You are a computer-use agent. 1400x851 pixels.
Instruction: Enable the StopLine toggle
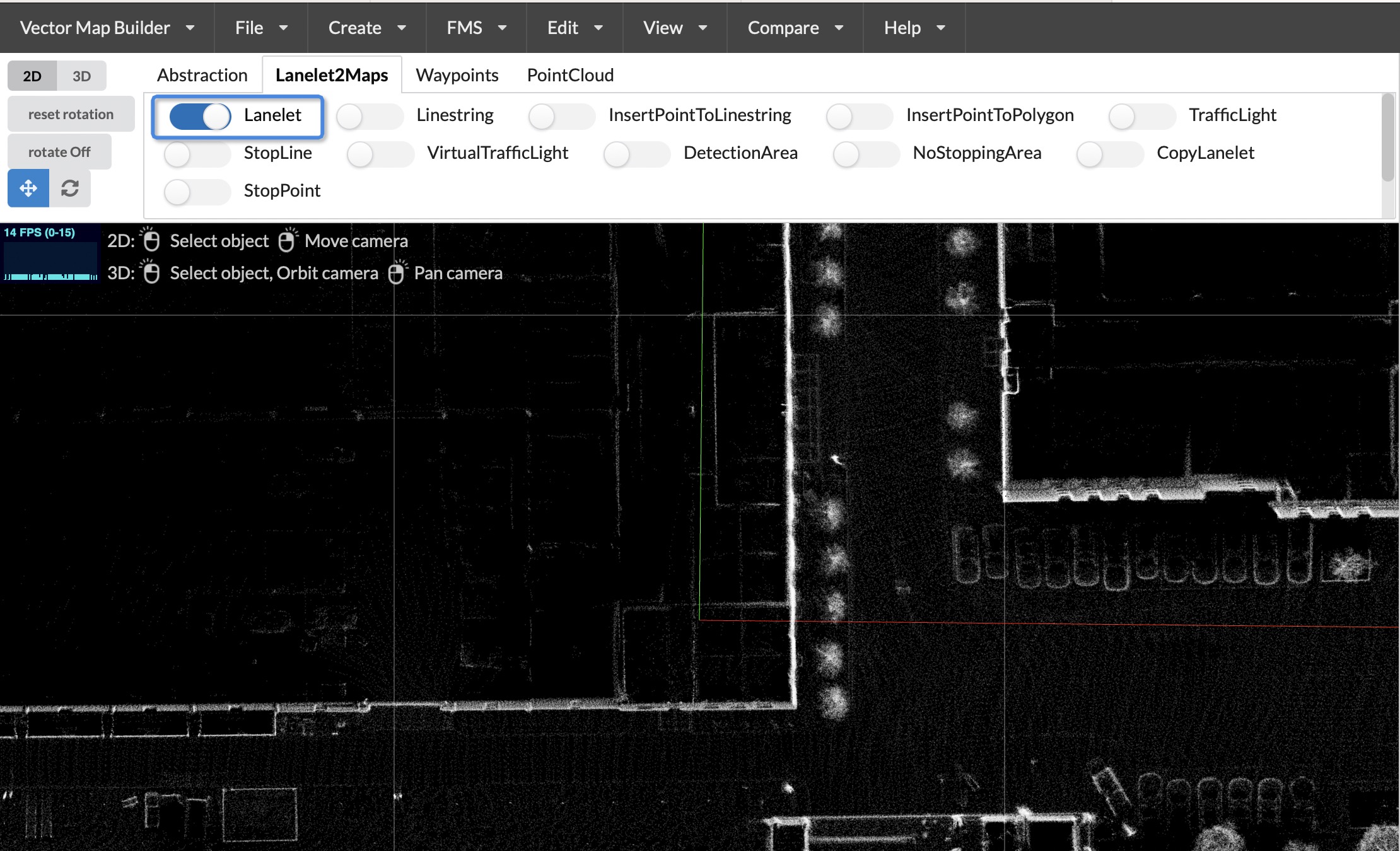coord(197,154)
